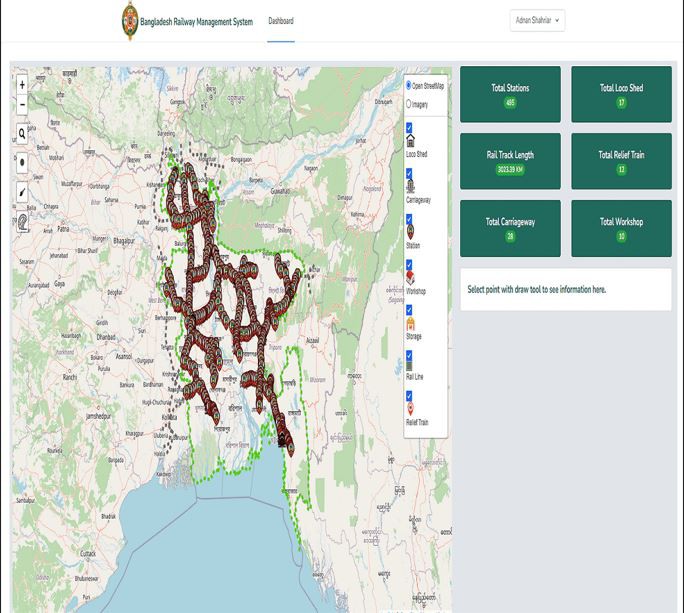Uncheck the Rail Line layer checkbox

pos(409,355)
